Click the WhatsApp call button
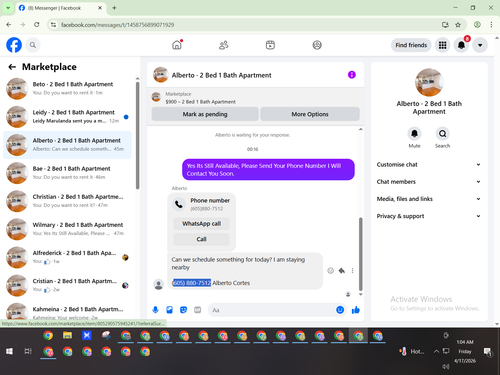 click(x=201, y=223)
